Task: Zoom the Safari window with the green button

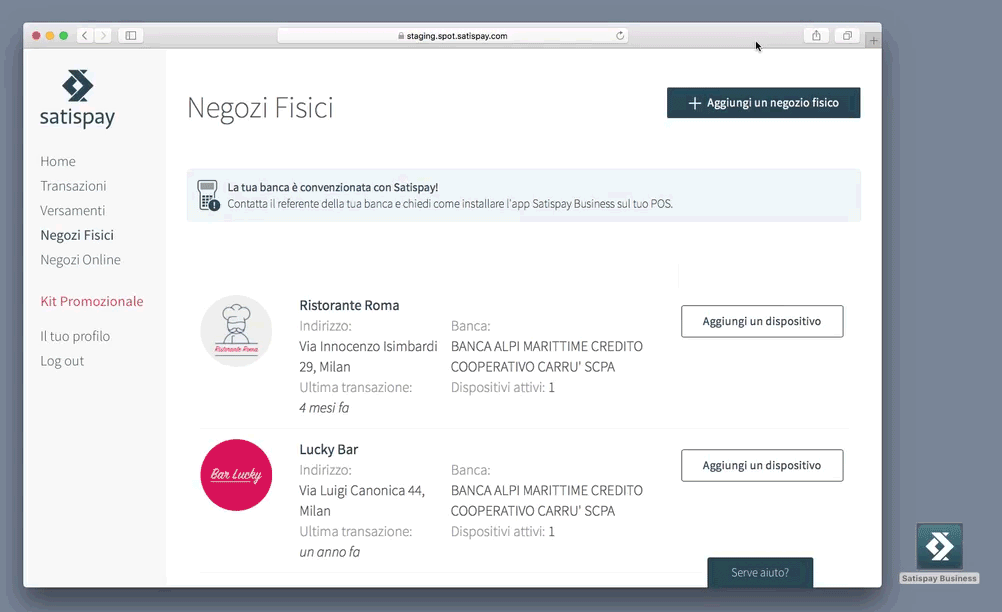Action: pos(63,36)
